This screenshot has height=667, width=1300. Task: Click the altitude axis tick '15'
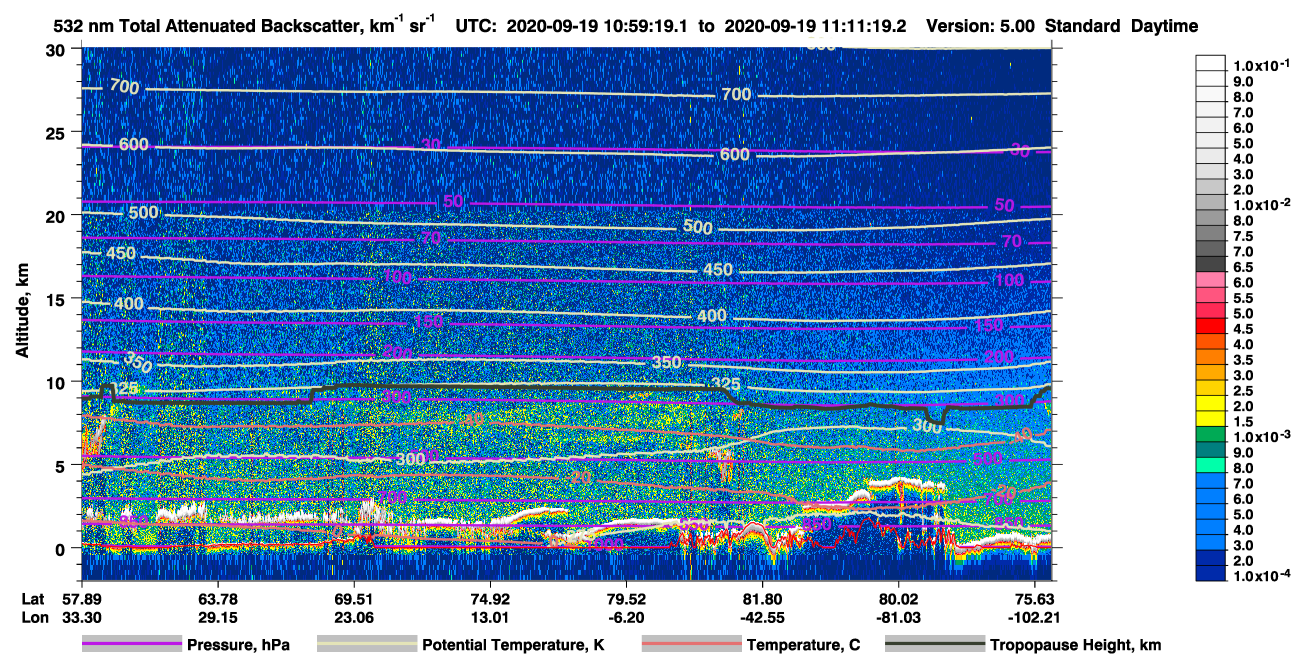57,299
